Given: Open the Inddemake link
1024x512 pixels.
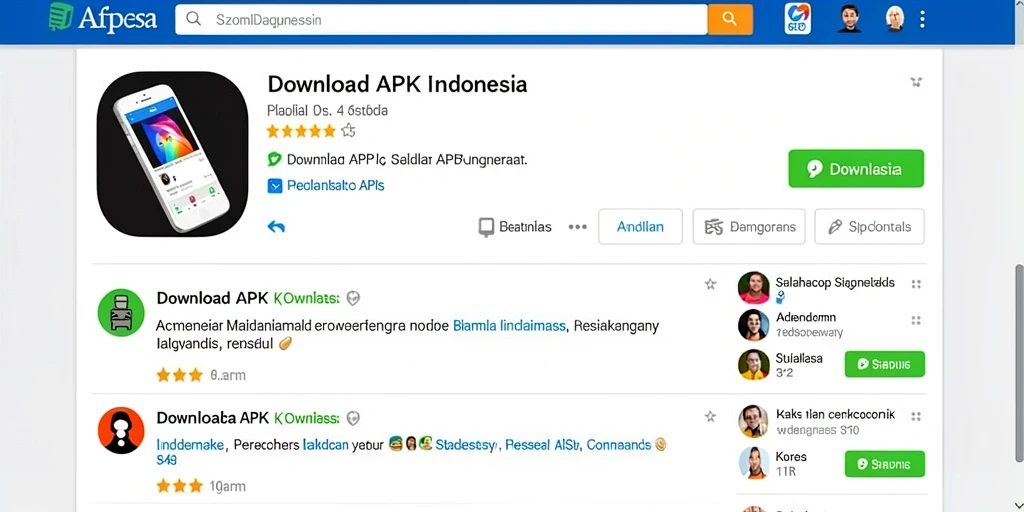Looking at the screenshot, I should click(x=191, y=445).
